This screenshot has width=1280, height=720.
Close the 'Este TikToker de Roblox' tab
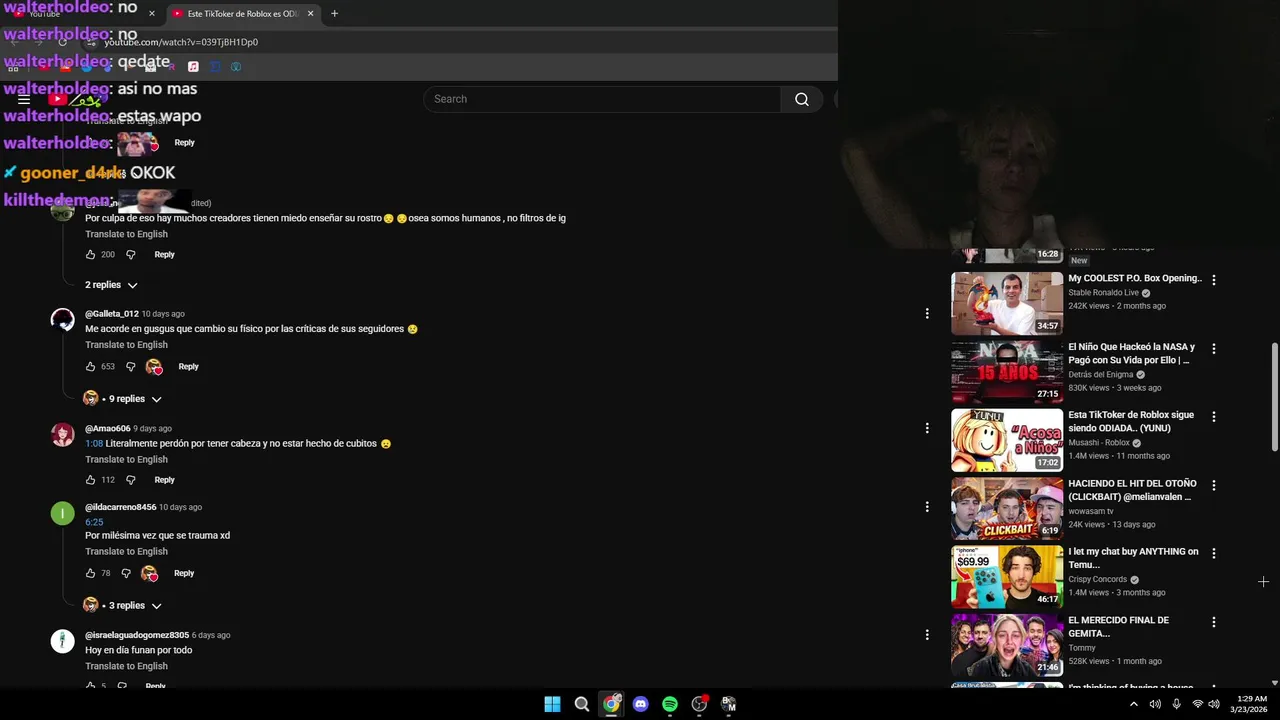coord(310,14)
